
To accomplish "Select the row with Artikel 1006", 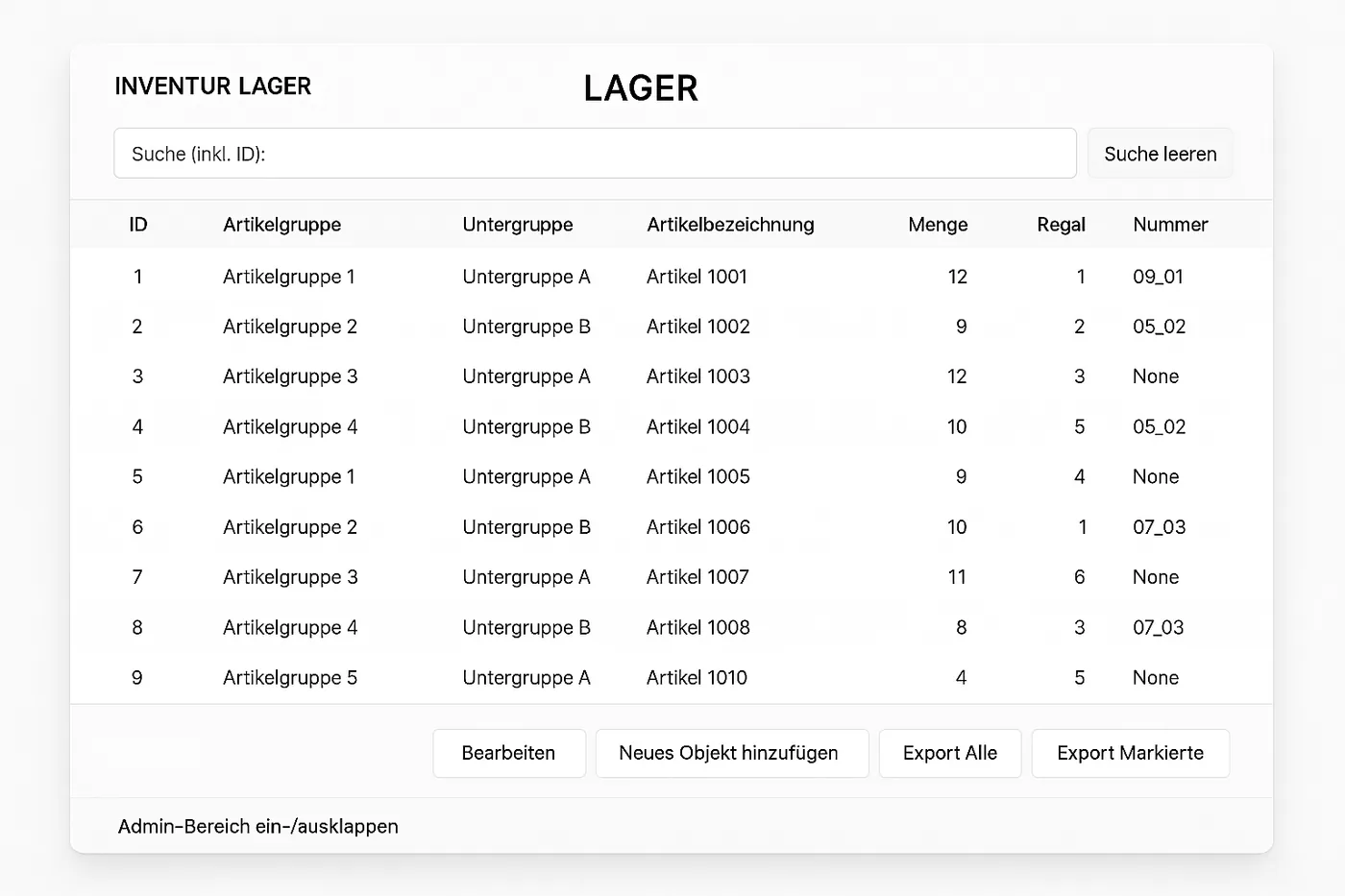I will click(672, 527).
